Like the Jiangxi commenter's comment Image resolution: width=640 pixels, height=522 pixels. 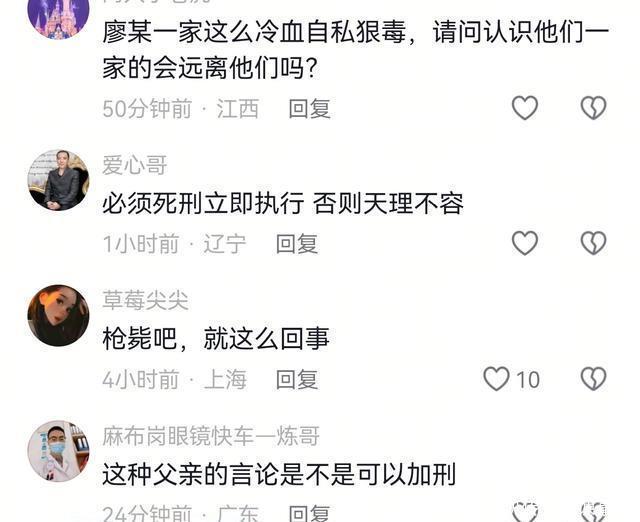point(525,108)
